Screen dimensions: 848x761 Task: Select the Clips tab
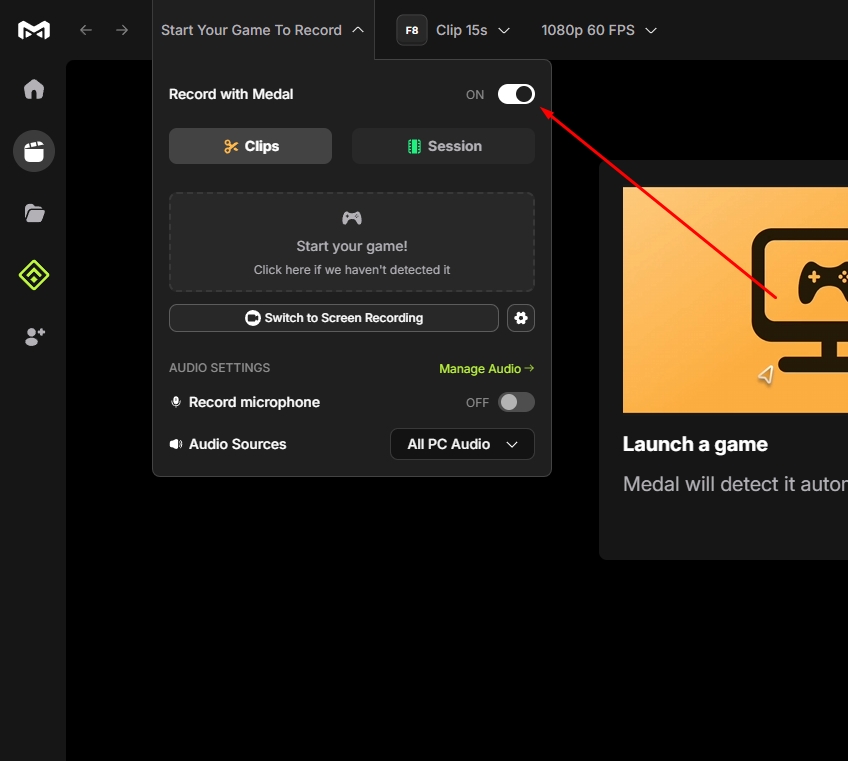point(250,146)
